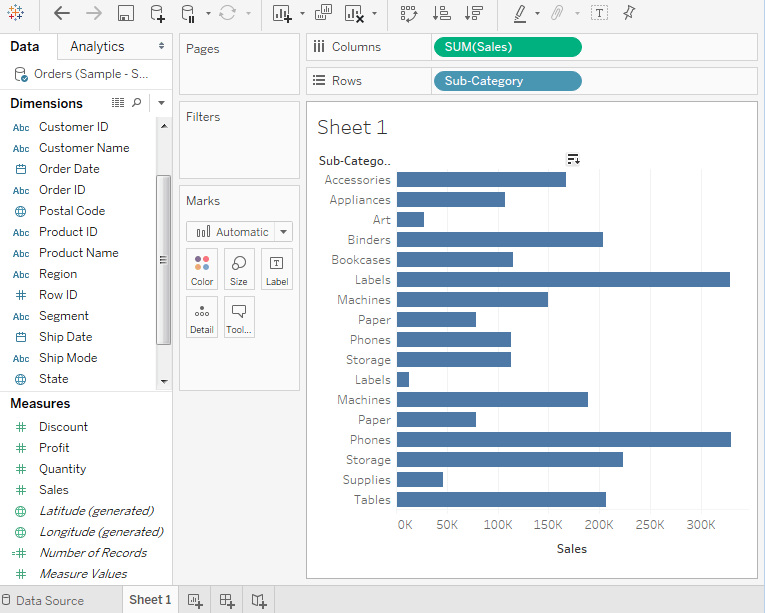Click the Dimensions view-as-grid icon
The image size is (765, 613).
click(x=118, y=102)
